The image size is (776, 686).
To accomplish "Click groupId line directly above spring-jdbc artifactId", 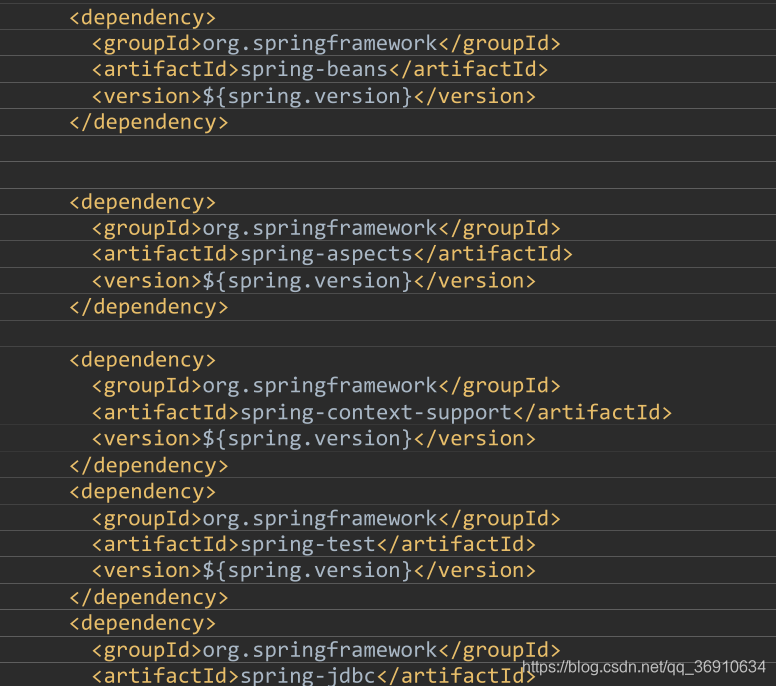I will (326, 649).
